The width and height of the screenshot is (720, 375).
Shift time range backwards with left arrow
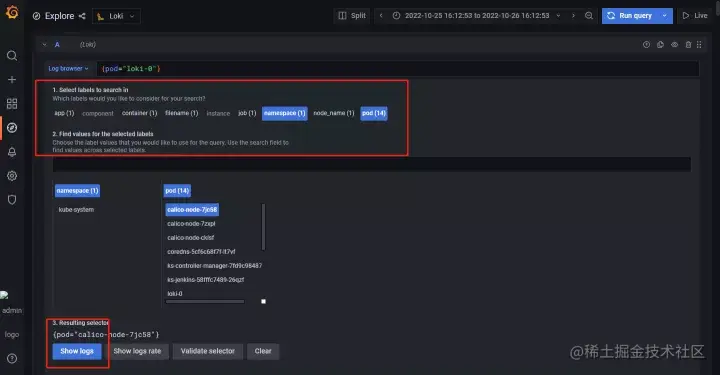click(x=381, y=16)
